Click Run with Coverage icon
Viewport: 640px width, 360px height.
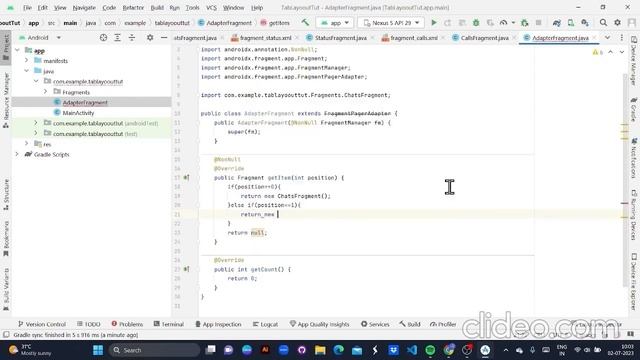(490, 23)
